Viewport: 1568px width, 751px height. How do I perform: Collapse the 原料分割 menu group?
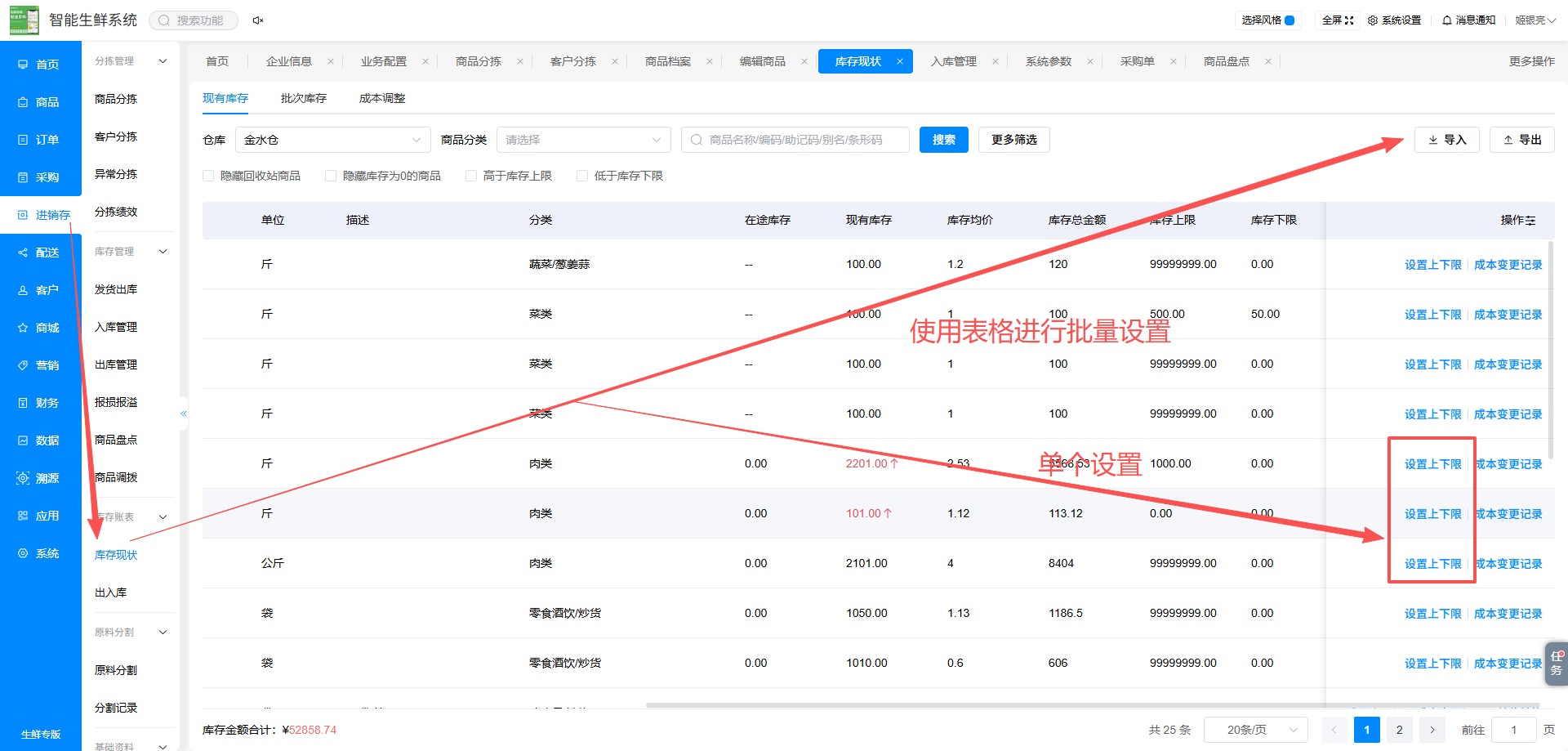(163, 633)
